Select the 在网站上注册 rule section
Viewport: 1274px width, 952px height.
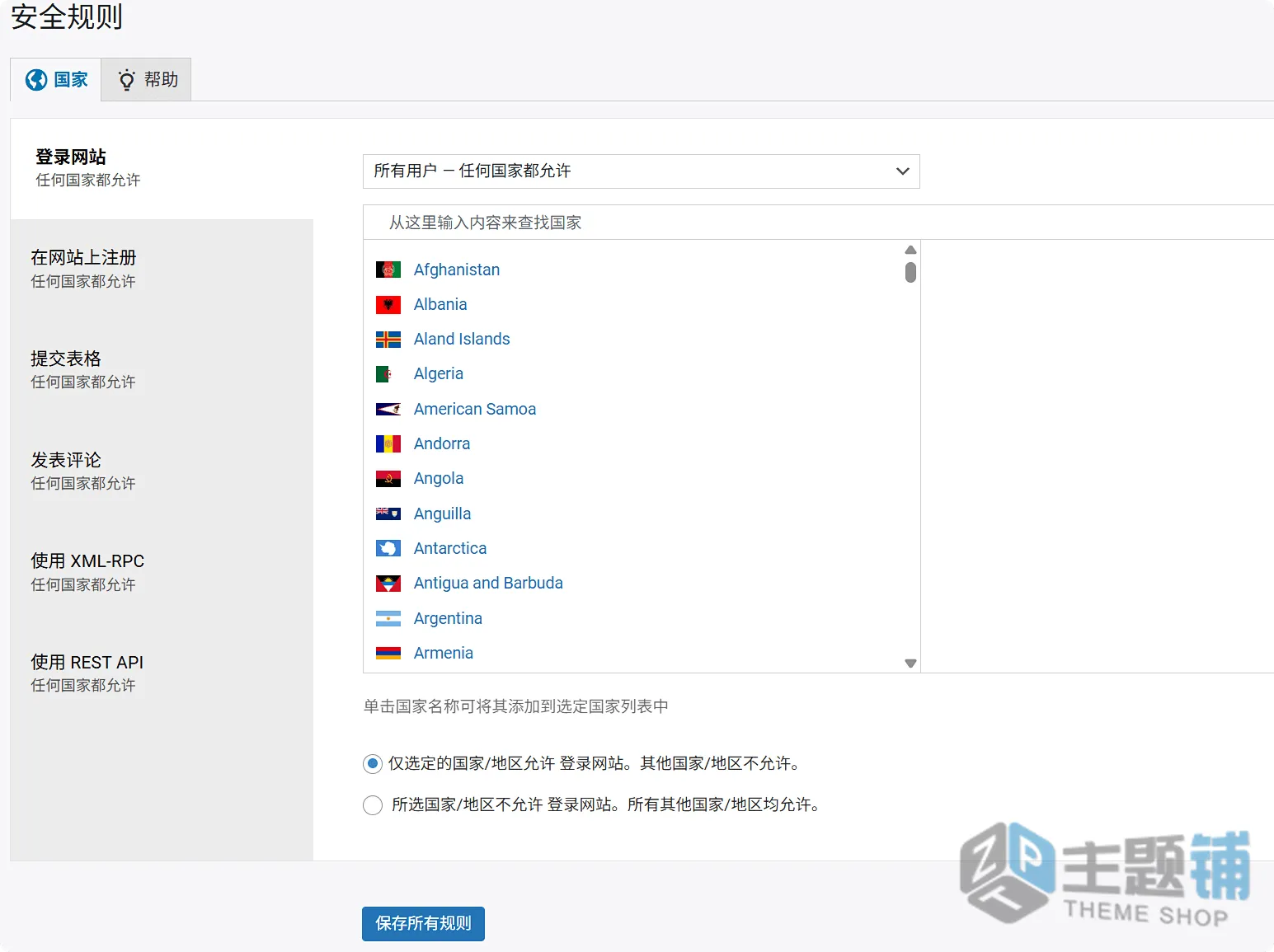tap(162, 270)
